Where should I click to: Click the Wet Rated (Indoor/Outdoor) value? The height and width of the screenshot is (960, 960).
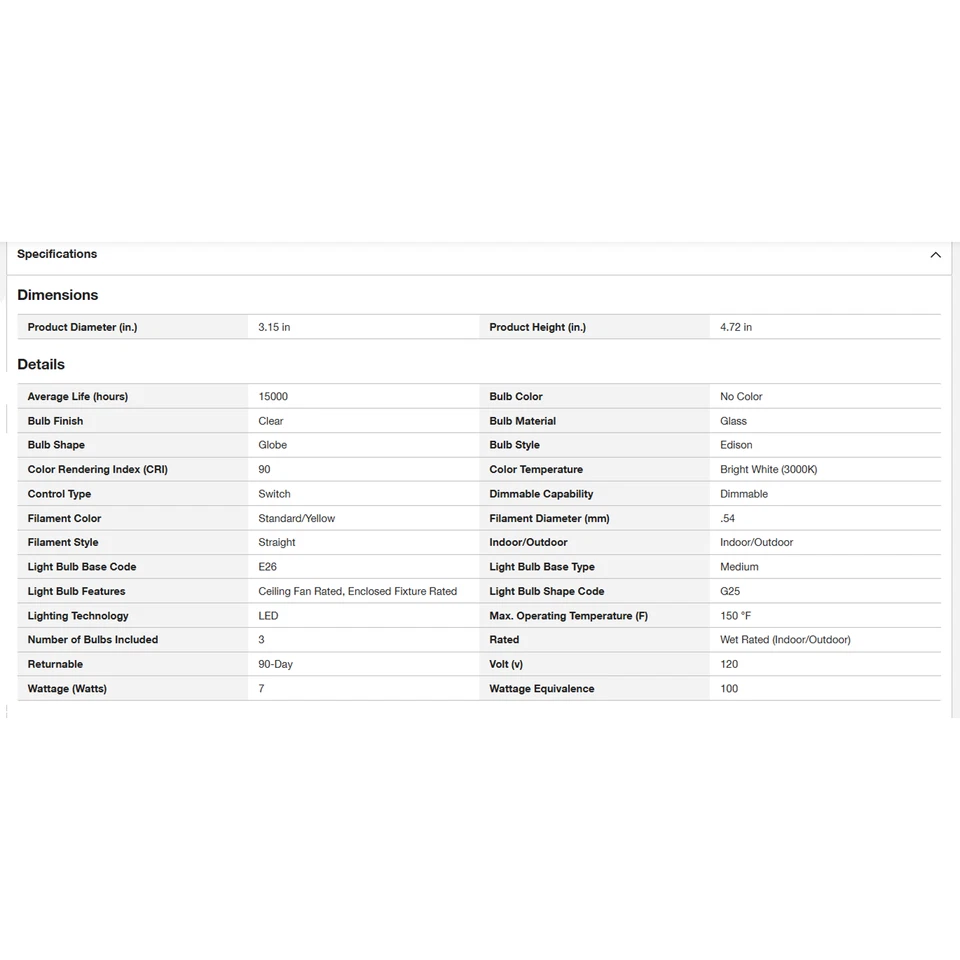pos(785,640)
